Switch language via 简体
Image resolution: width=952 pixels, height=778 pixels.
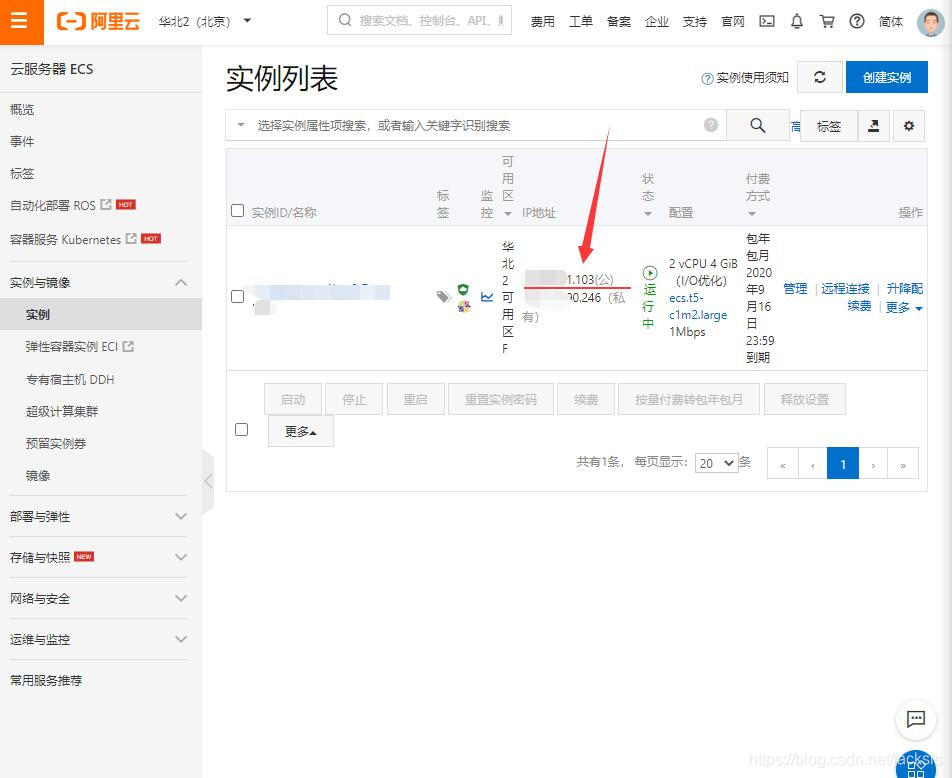pos(891,22)
